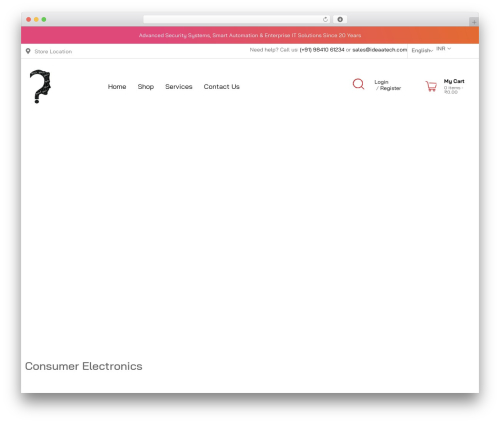Viewport: 500px width, 423px height.
Task: Email sales@ideaatech.com link
Action: point(380,50)
